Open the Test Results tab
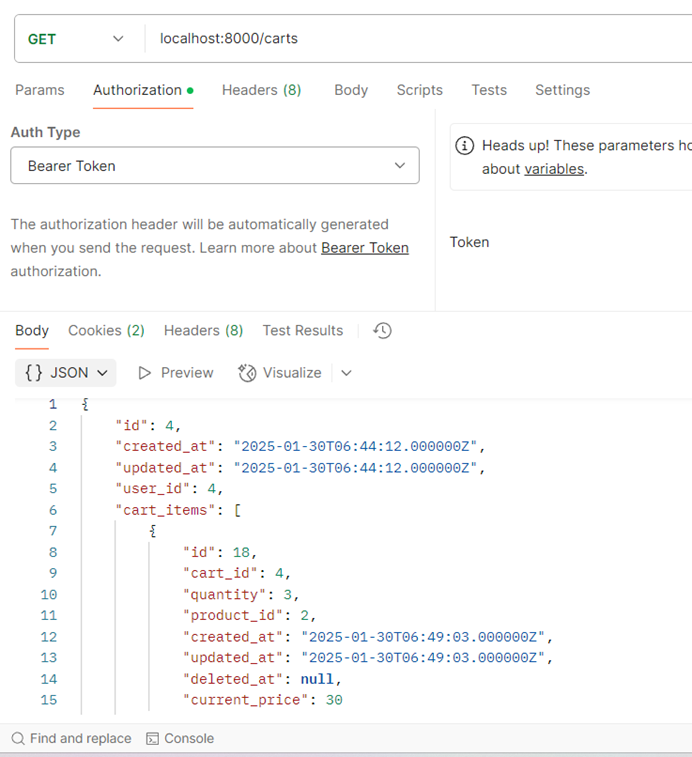This screenshot has width=692, height=757. 302,331
